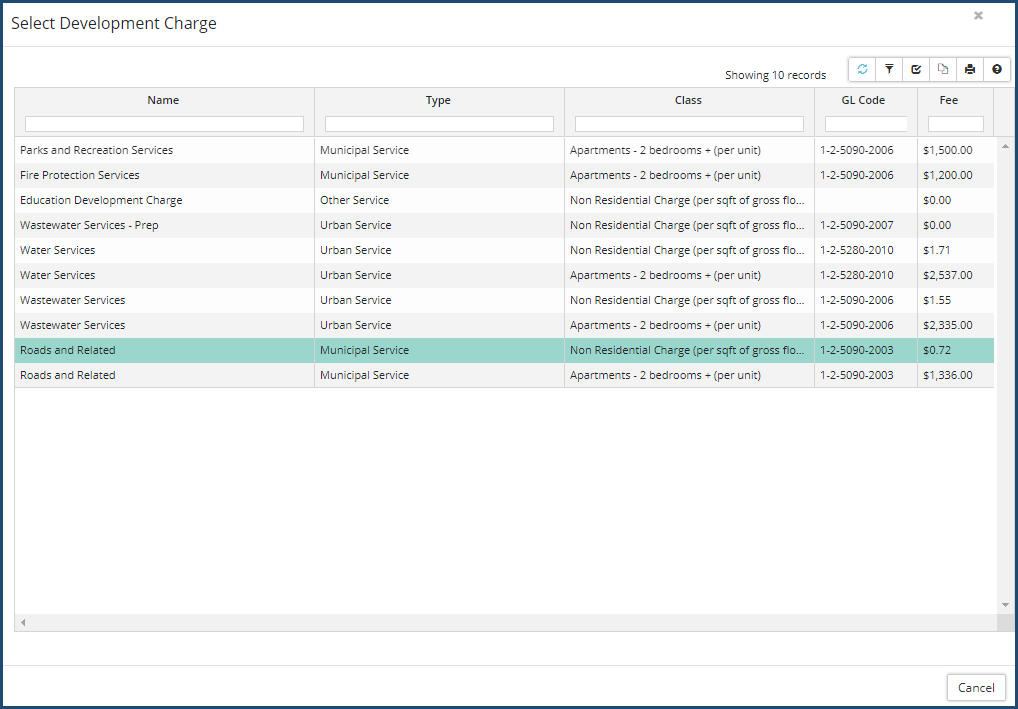1018x709 pixels.
Task: Click the select-all checkmark icon
Action: click(916, 69)
